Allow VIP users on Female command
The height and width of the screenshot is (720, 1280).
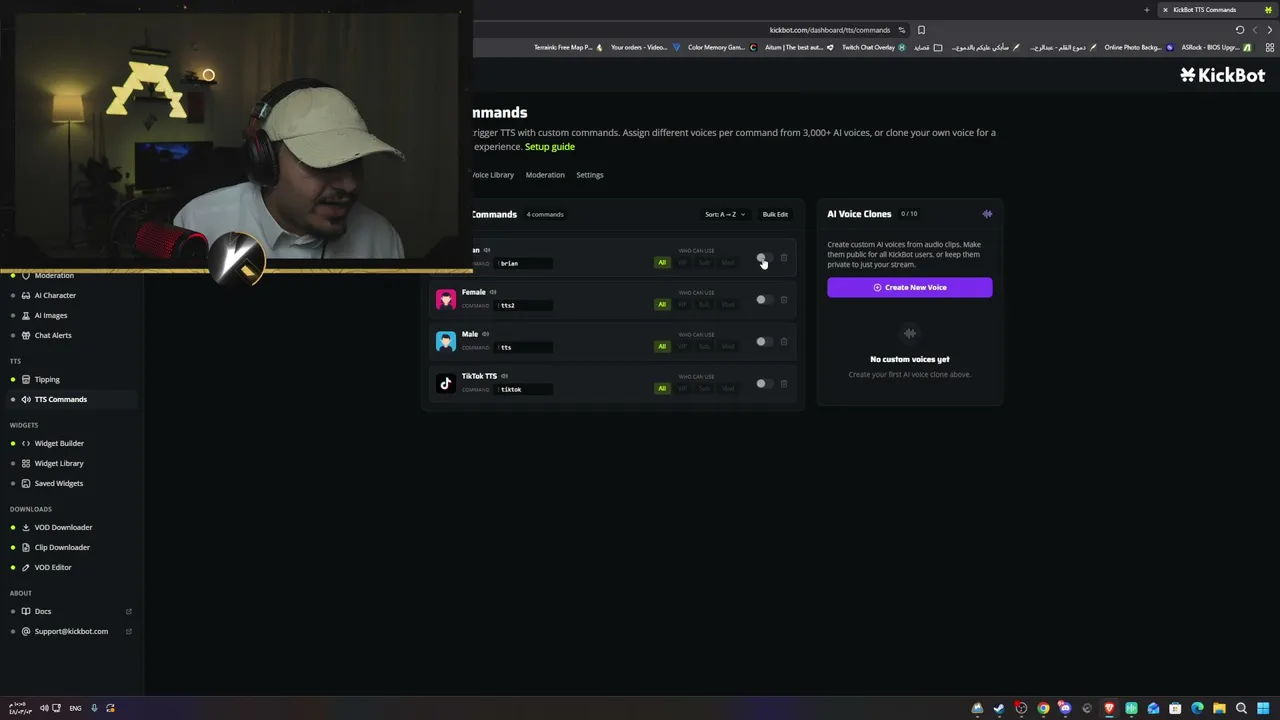click(683, 304)
